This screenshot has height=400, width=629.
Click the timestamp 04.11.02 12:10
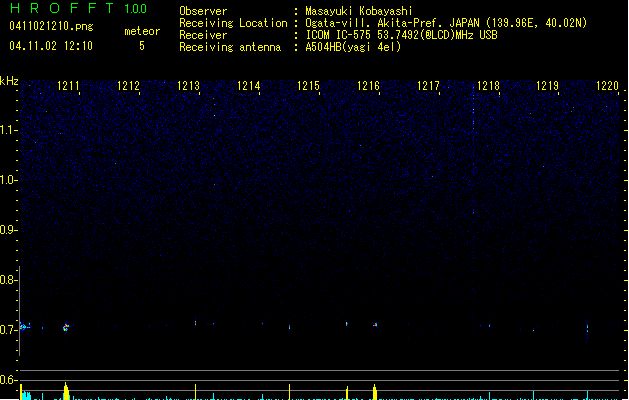pyautogui.click(x=51, y=46)
